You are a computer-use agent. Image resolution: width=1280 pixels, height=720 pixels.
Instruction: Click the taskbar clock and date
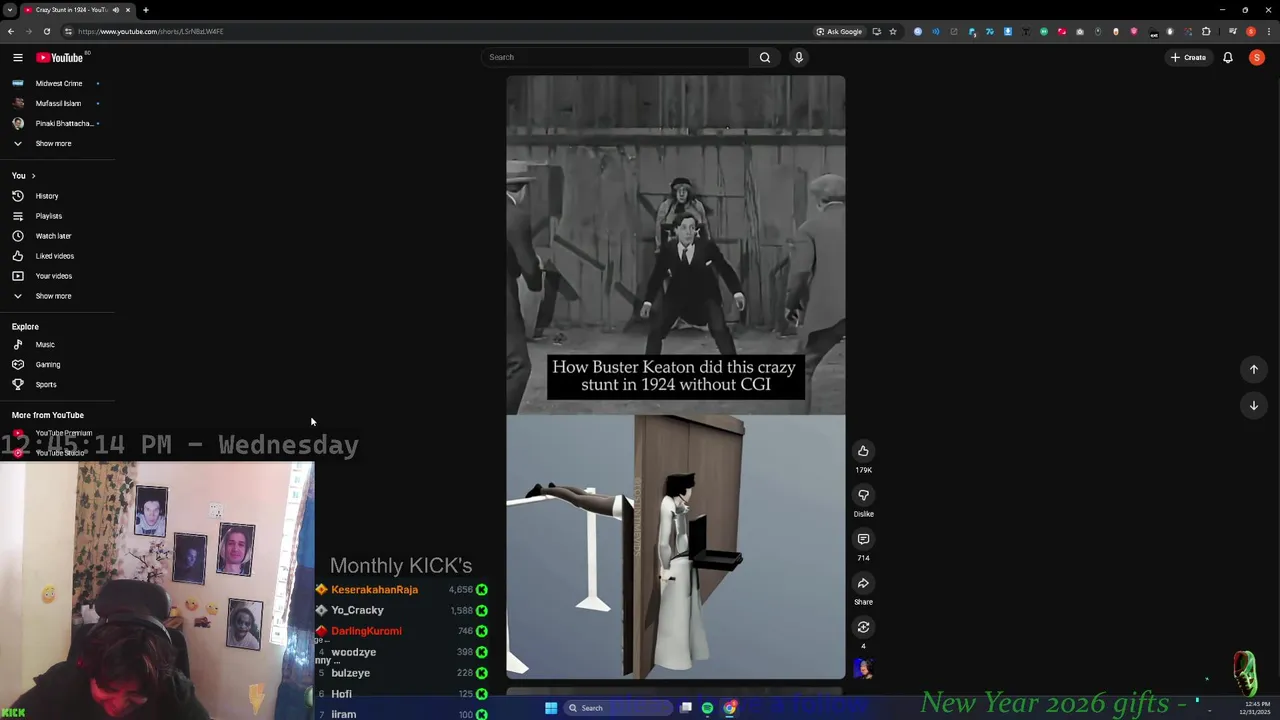[1257, 708]
